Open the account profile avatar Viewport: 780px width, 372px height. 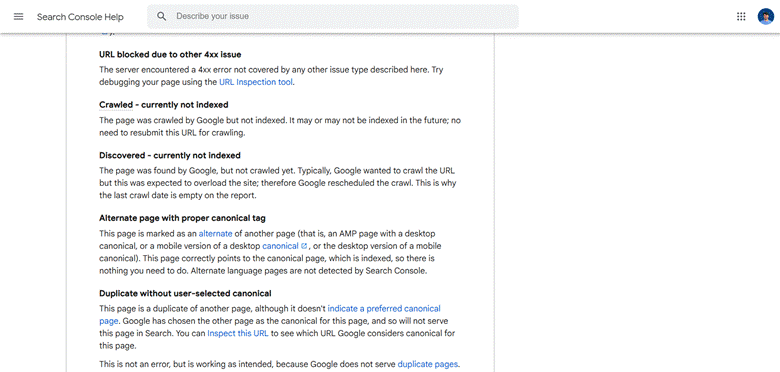(x=766, y=16)
